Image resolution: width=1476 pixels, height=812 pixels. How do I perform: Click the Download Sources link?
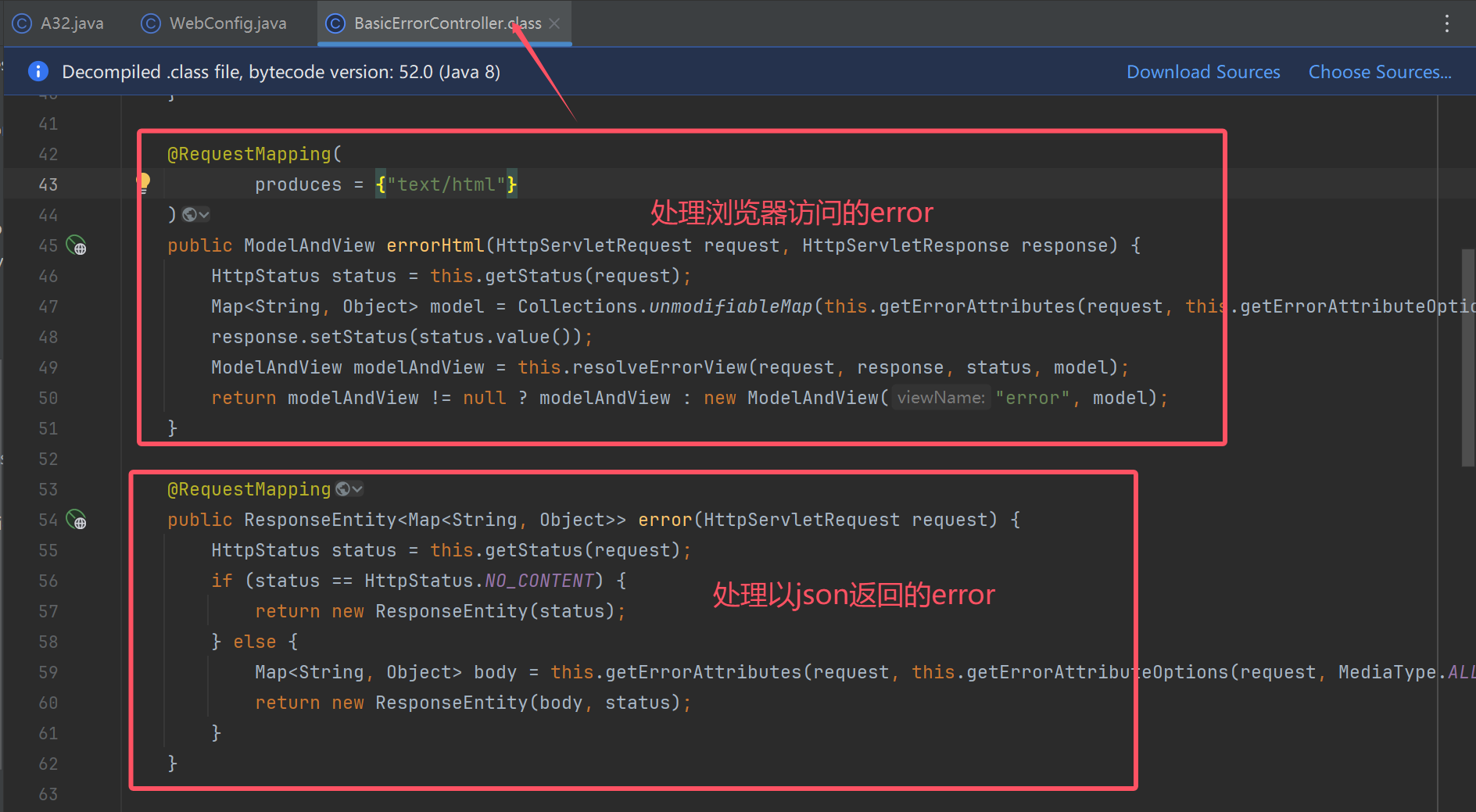pos(1203,72)
